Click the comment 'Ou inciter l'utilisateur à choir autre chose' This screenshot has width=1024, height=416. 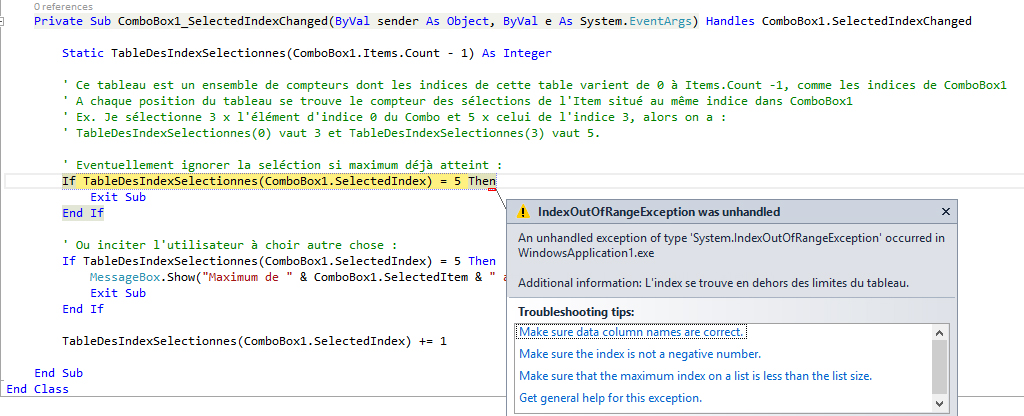[x=230, y=245]
